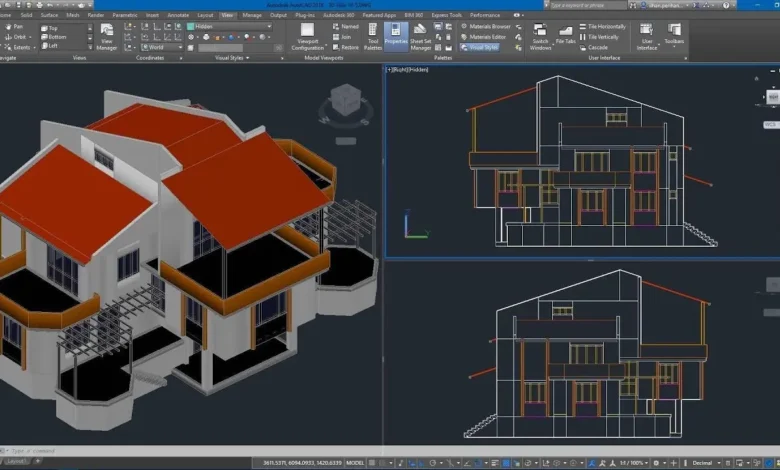The height and width of the screenshot is (470, 780).
Task: Switch to the Manage ribbon tab
Action: click(x=252, y=15)
